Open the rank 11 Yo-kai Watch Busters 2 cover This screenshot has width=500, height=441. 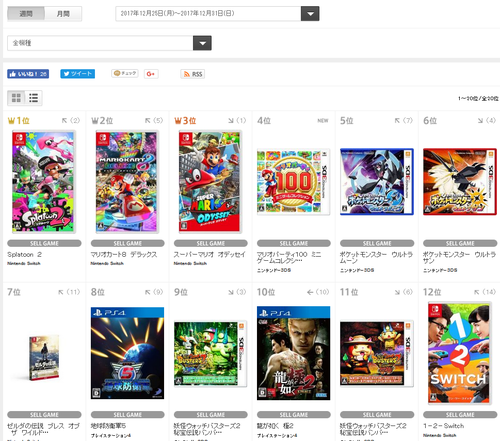point(377,354)
